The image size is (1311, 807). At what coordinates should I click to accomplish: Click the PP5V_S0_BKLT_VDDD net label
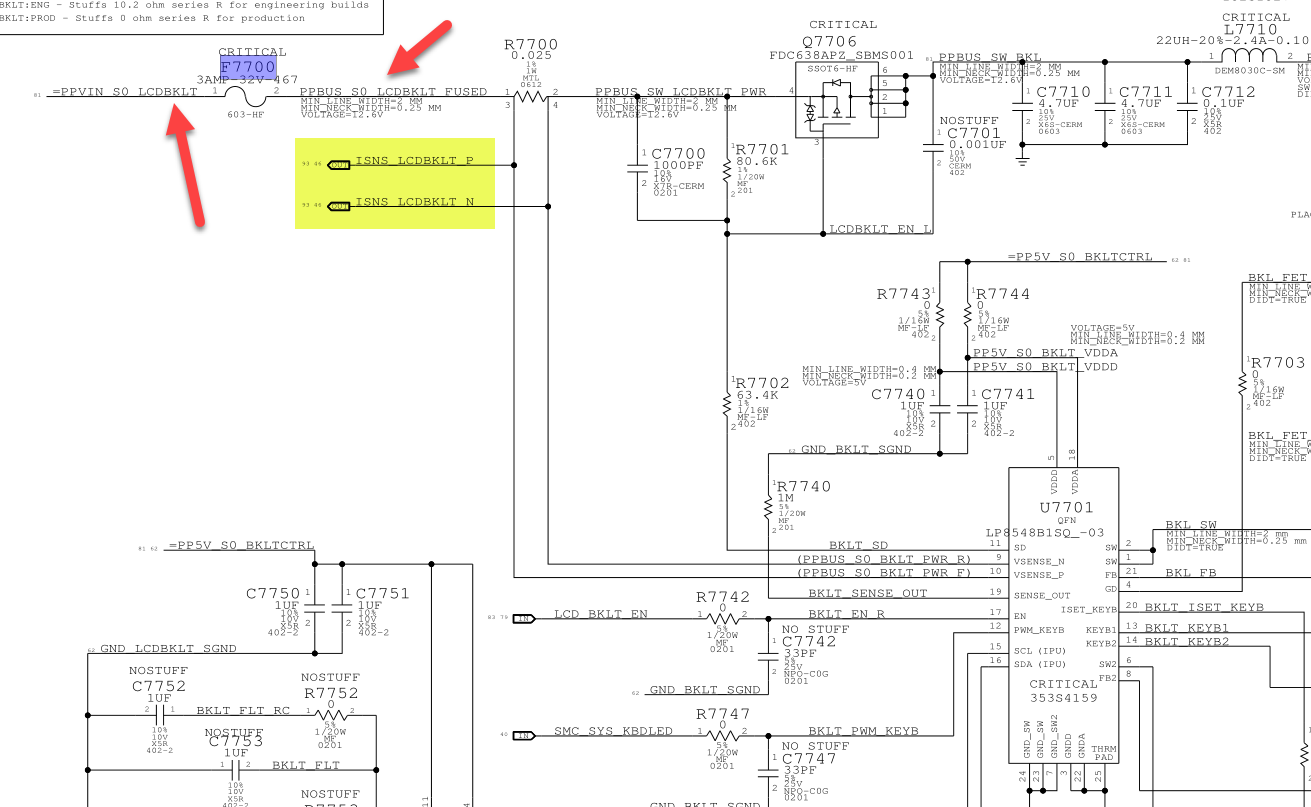(1045, 367)
